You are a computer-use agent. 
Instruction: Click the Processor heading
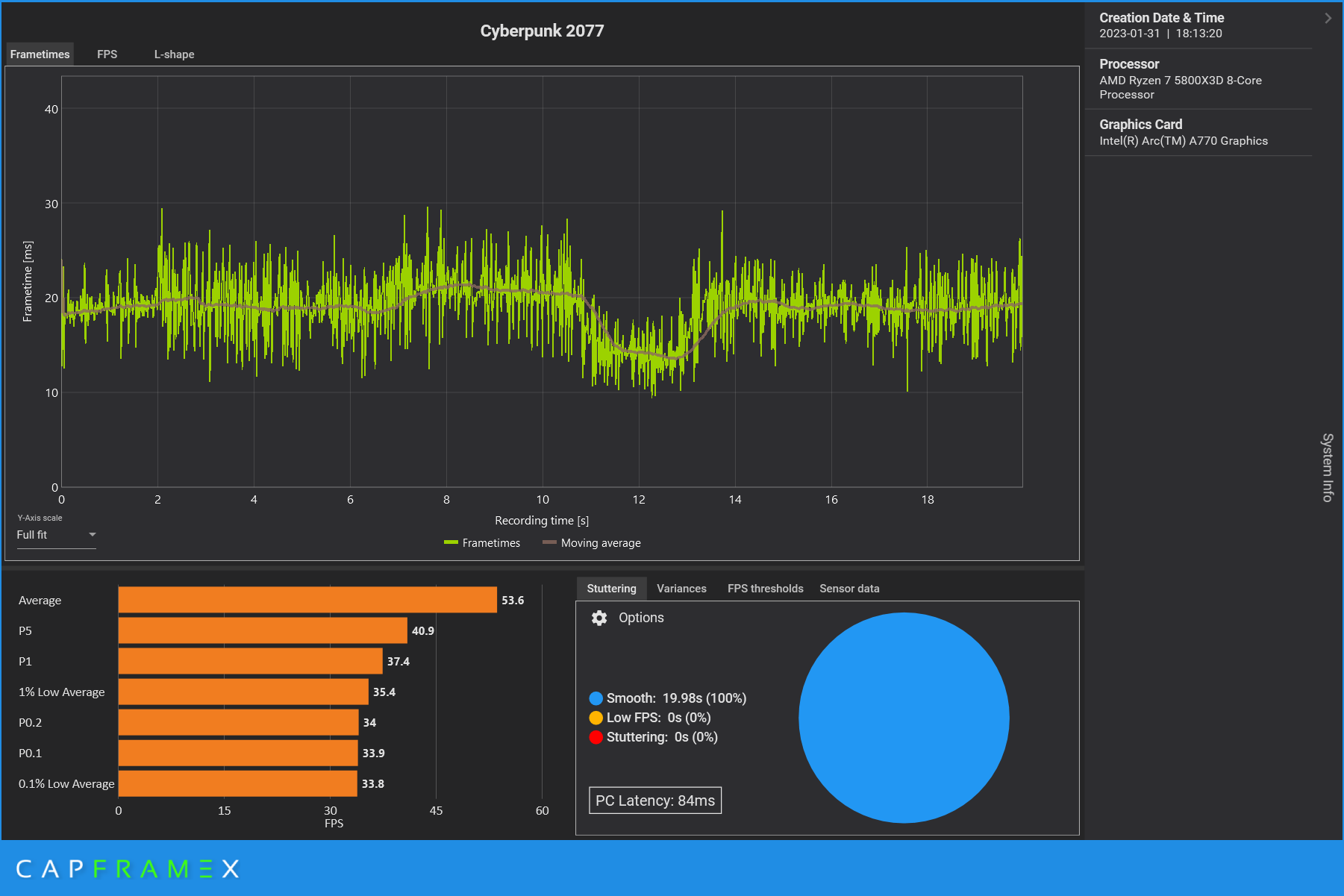tap(1129, 64)
